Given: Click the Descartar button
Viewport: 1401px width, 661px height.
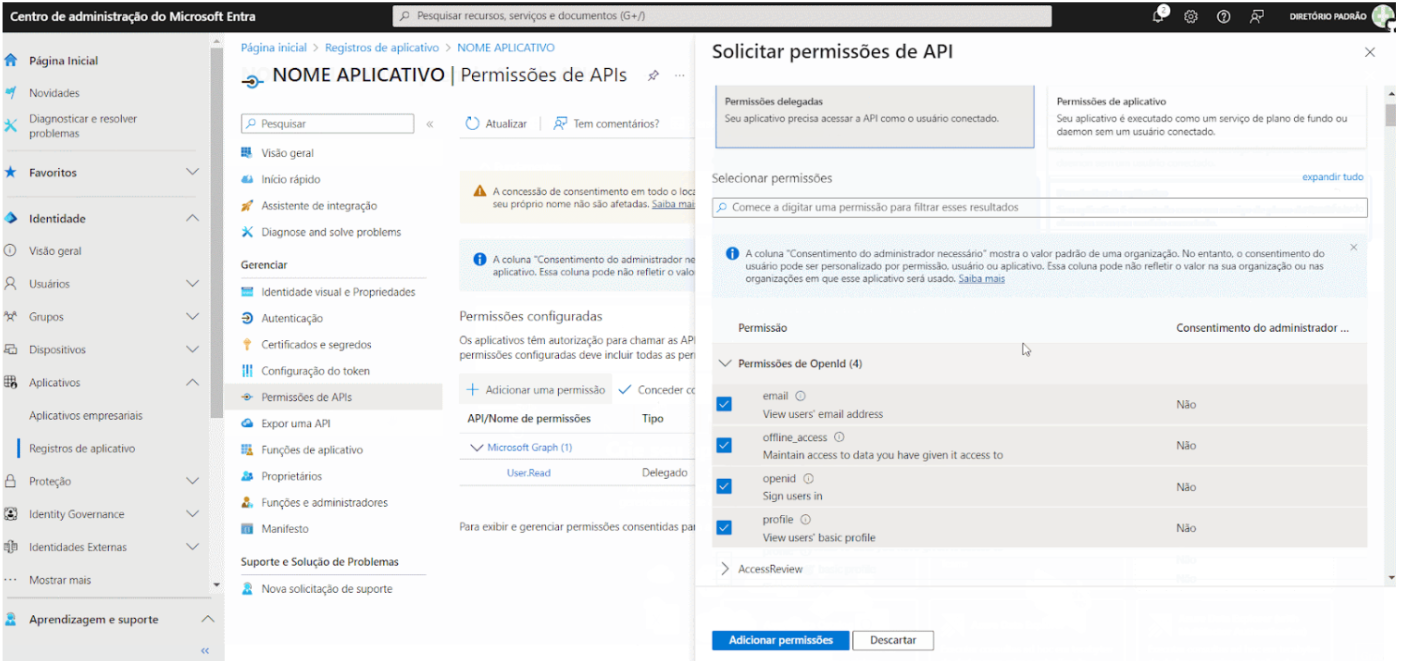Looking at the screenshot, I should [894, 640].
